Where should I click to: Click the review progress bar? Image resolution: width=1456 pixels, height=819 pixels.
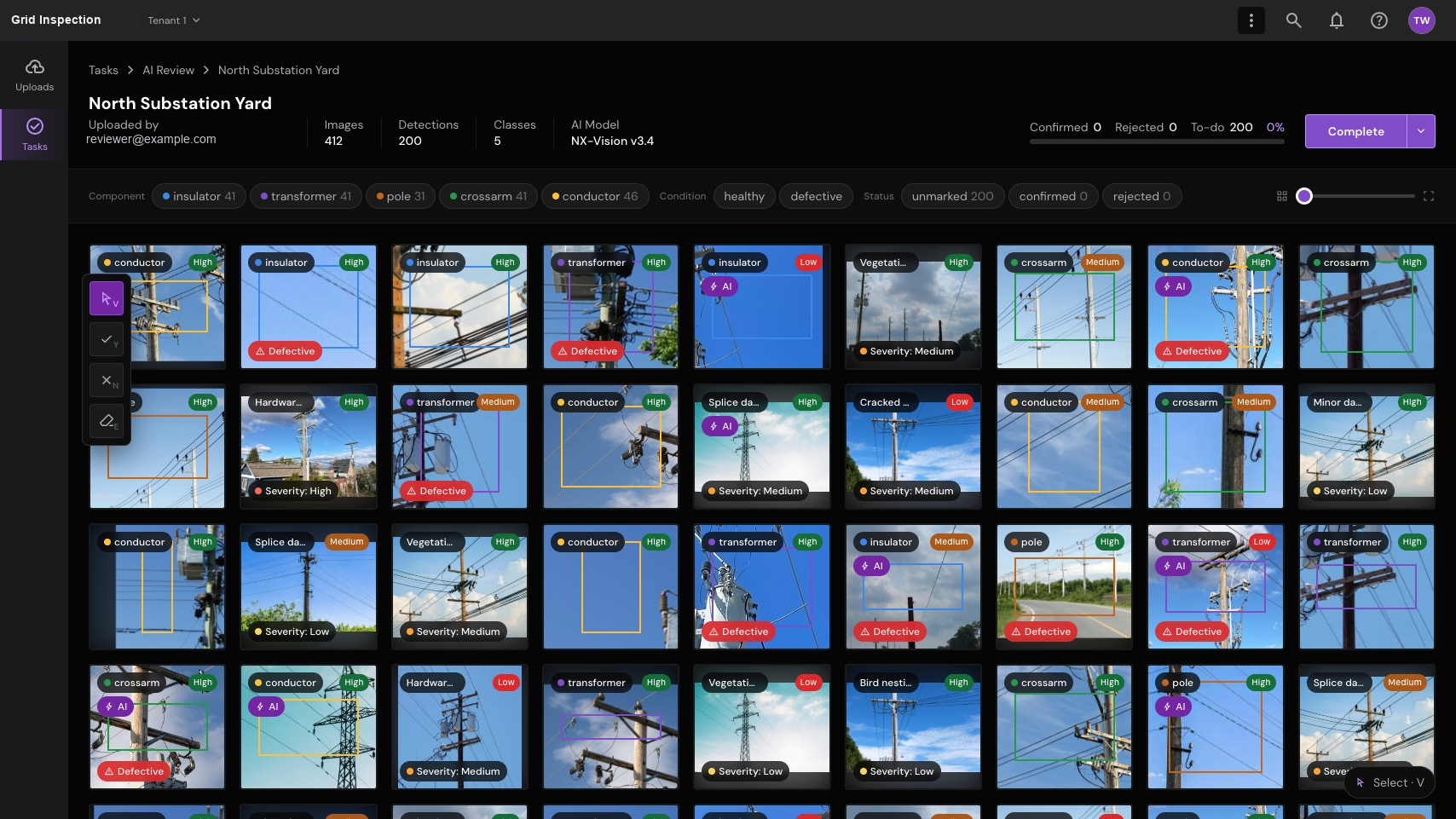click(x=1157, y=141)
